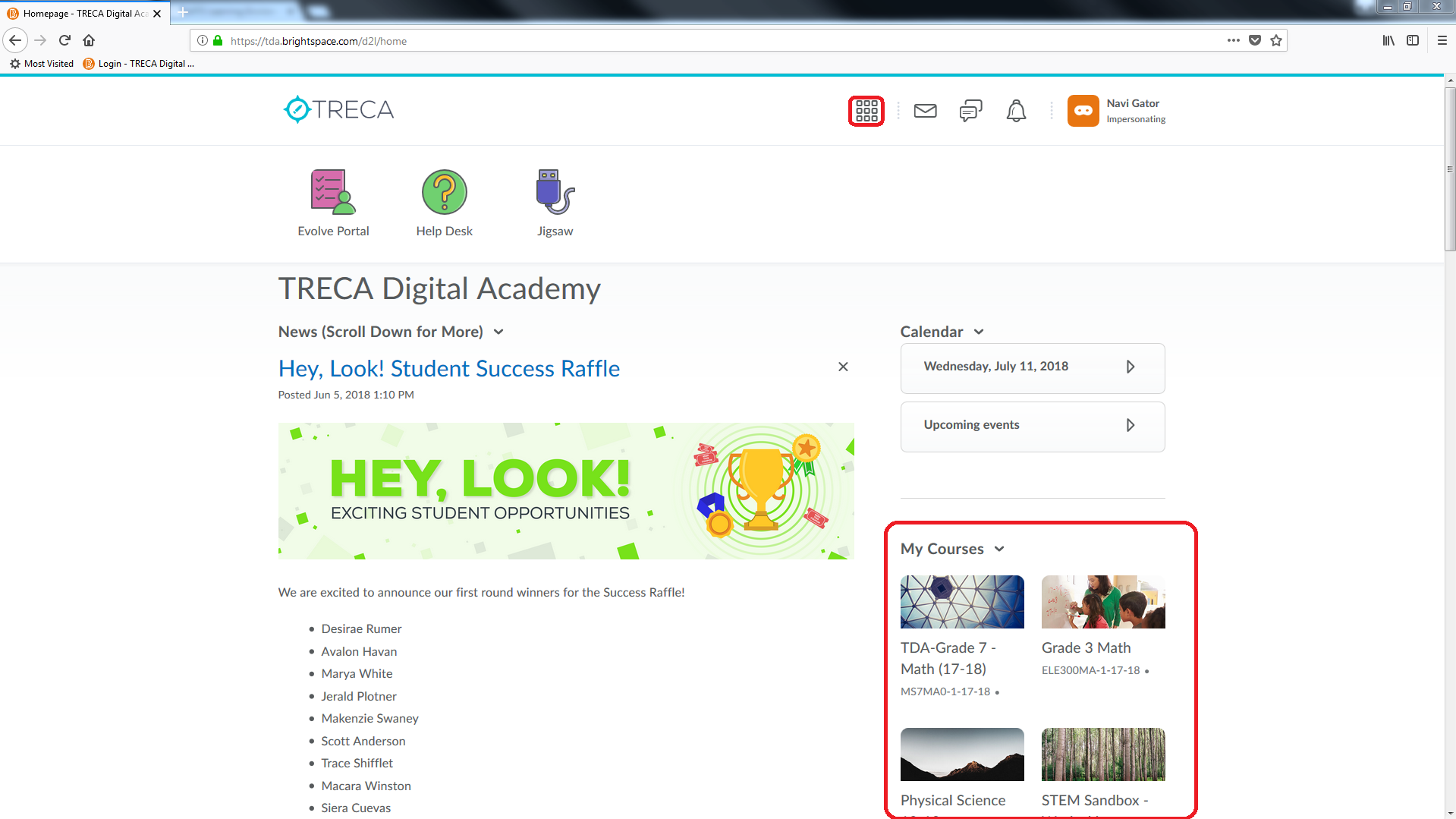The height and width of the screenshot is (819, 1456).
Task: Go back with browser back arrow
Action: pyautogui.click(x=15, y=40)
